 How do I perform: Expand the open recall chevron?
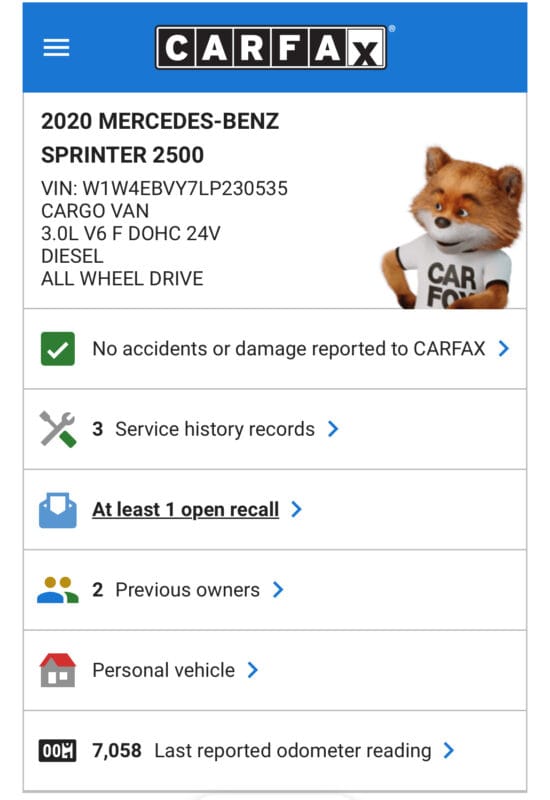click(x=296, y=509)
